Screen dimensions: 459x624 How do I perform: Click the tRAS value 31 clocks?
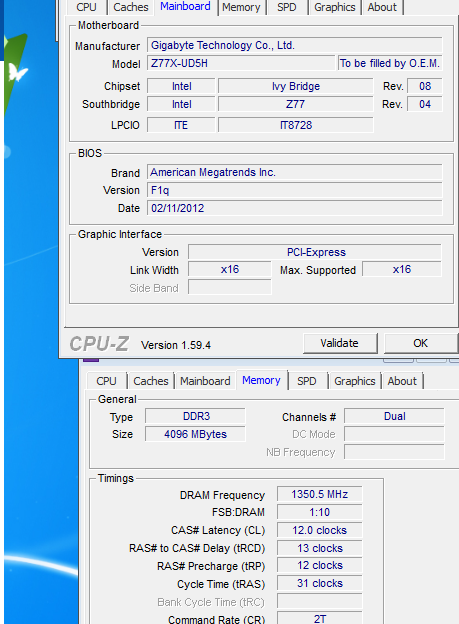point(320,583)
